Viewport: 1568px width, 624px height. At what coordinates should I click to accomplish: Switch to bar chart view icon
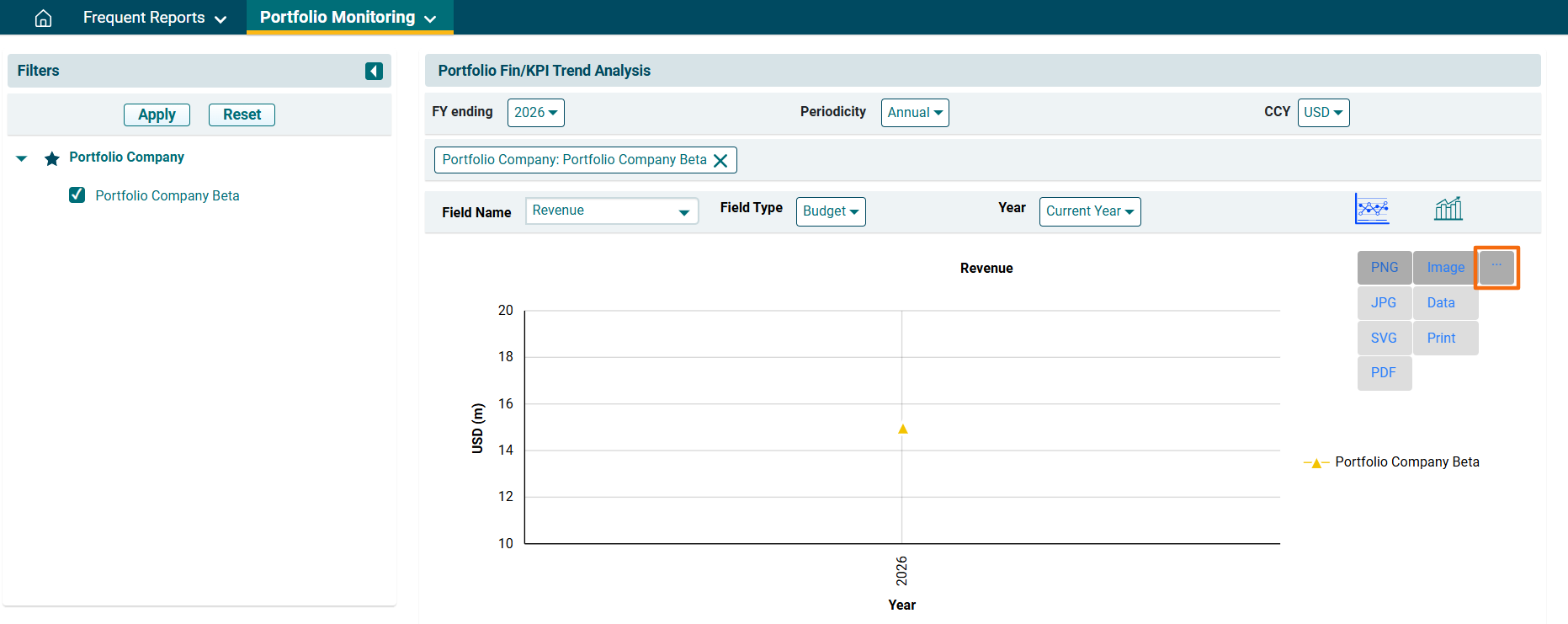pos(1448,209)
